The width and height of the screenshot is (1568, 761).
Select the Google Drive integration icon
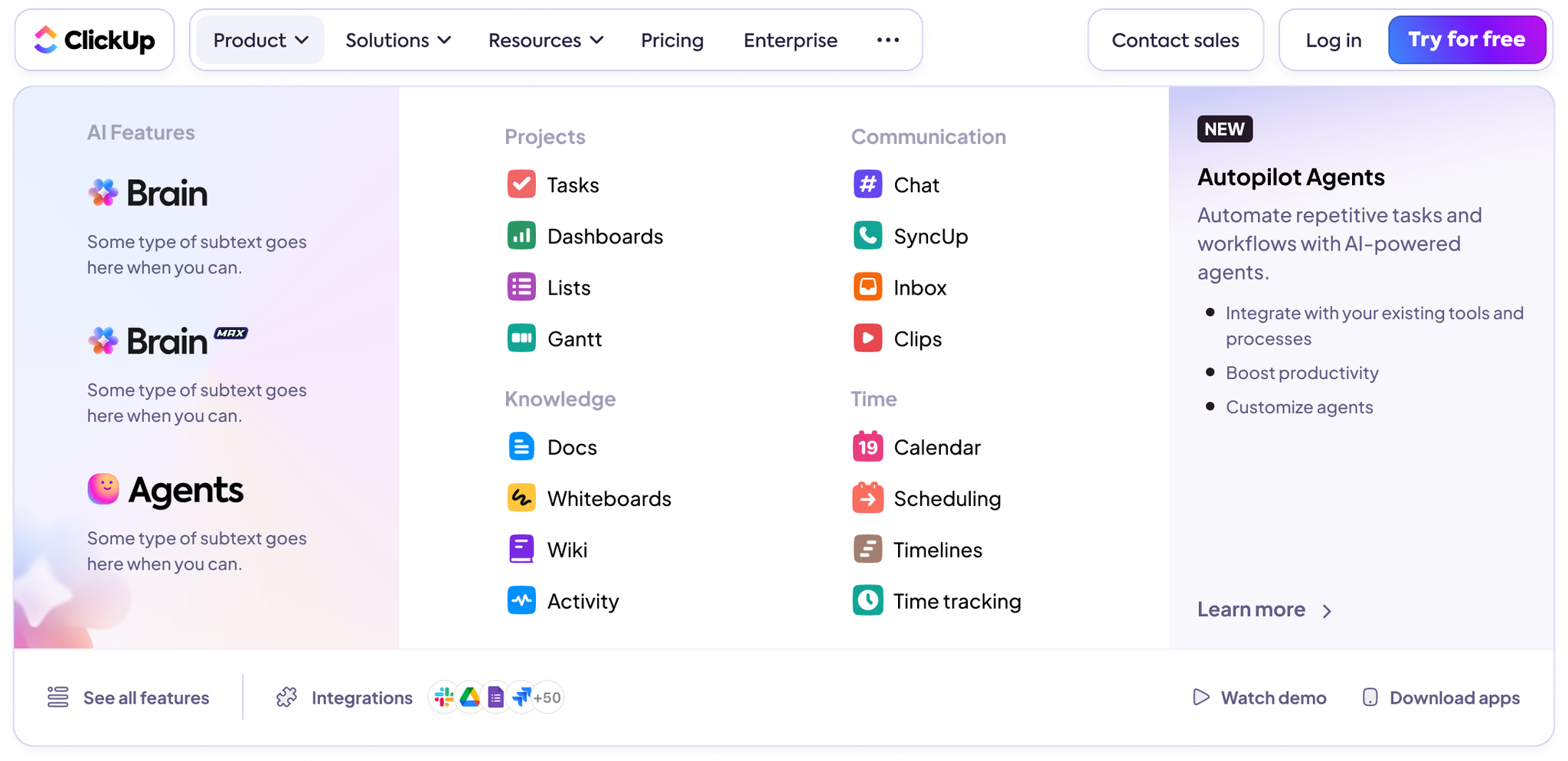click(470, 697)
